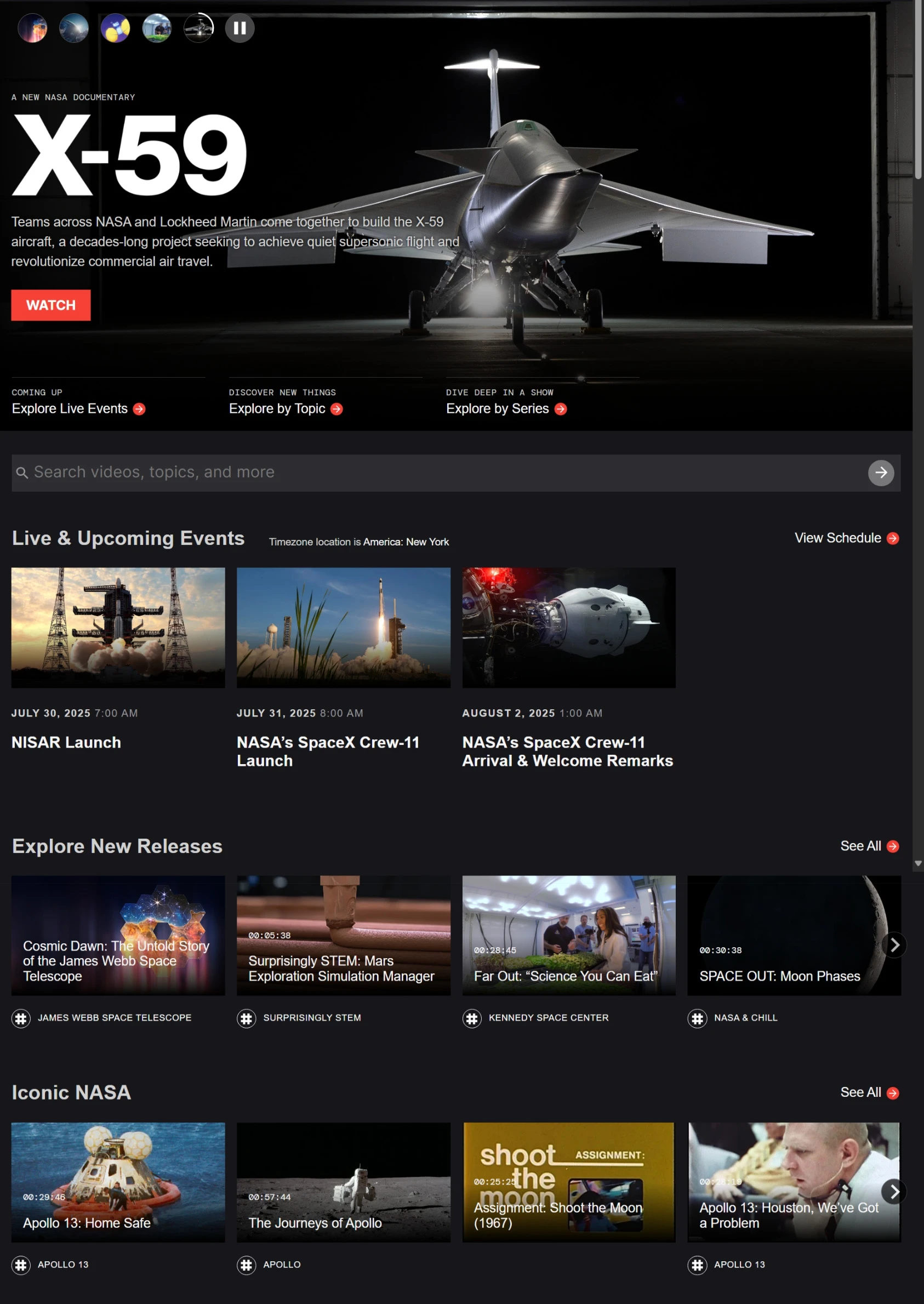The height and width of the screenshot is (1304, 924).
Task: Click Crew-11 Arrival & Welcome Remarks title
Action: click(567, 751)
